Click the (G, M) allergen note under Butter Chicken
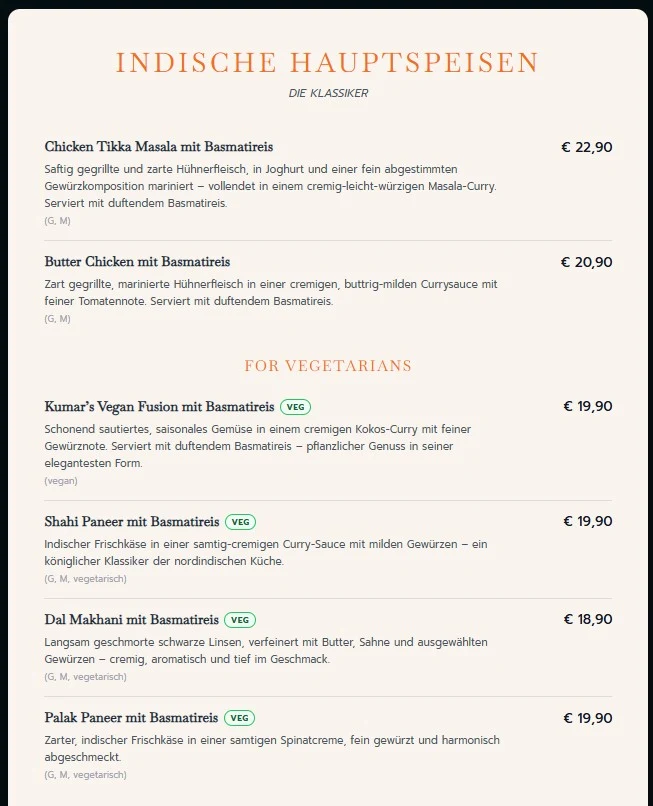Screen dimensions: 653x806 pos(57,319)
